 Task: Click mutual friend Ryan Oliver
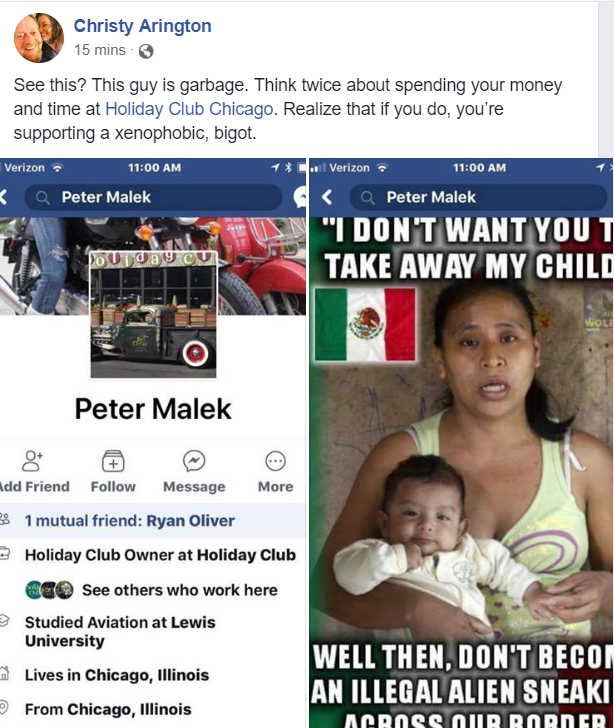click(x=190, y=521)
